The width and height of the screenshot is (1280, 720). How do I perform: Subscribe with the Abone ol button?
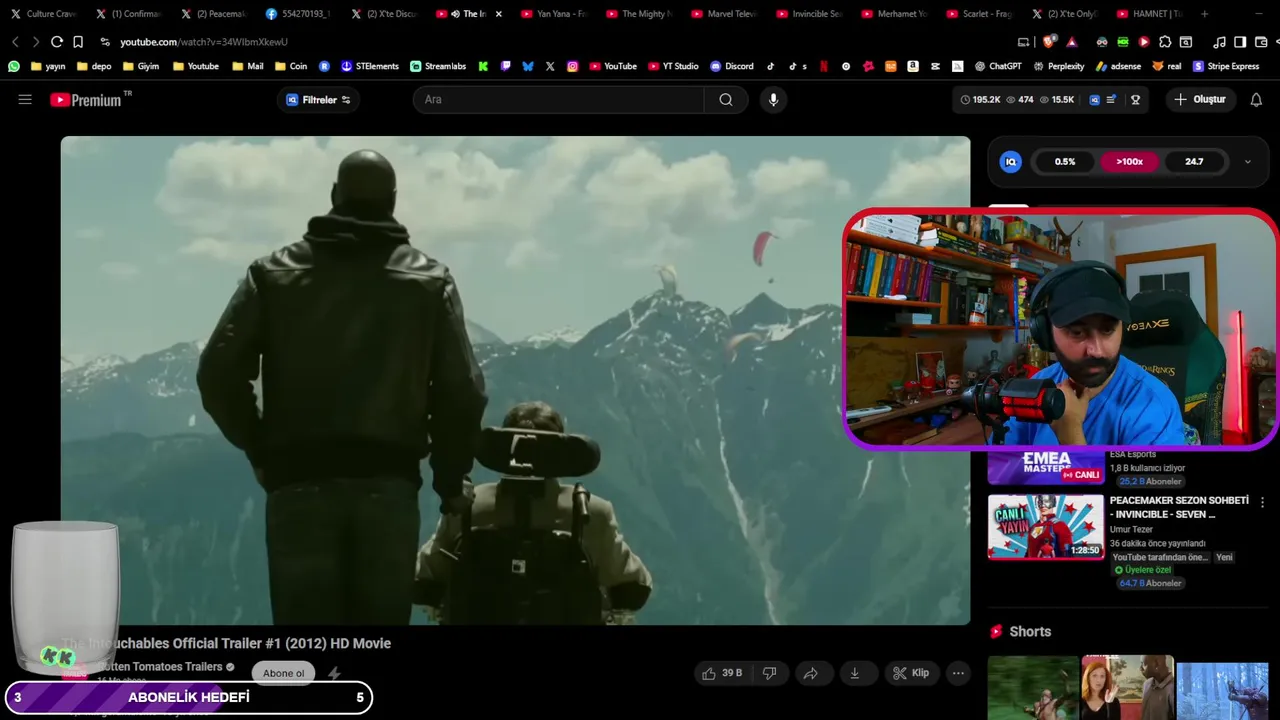tap(283, 673)
